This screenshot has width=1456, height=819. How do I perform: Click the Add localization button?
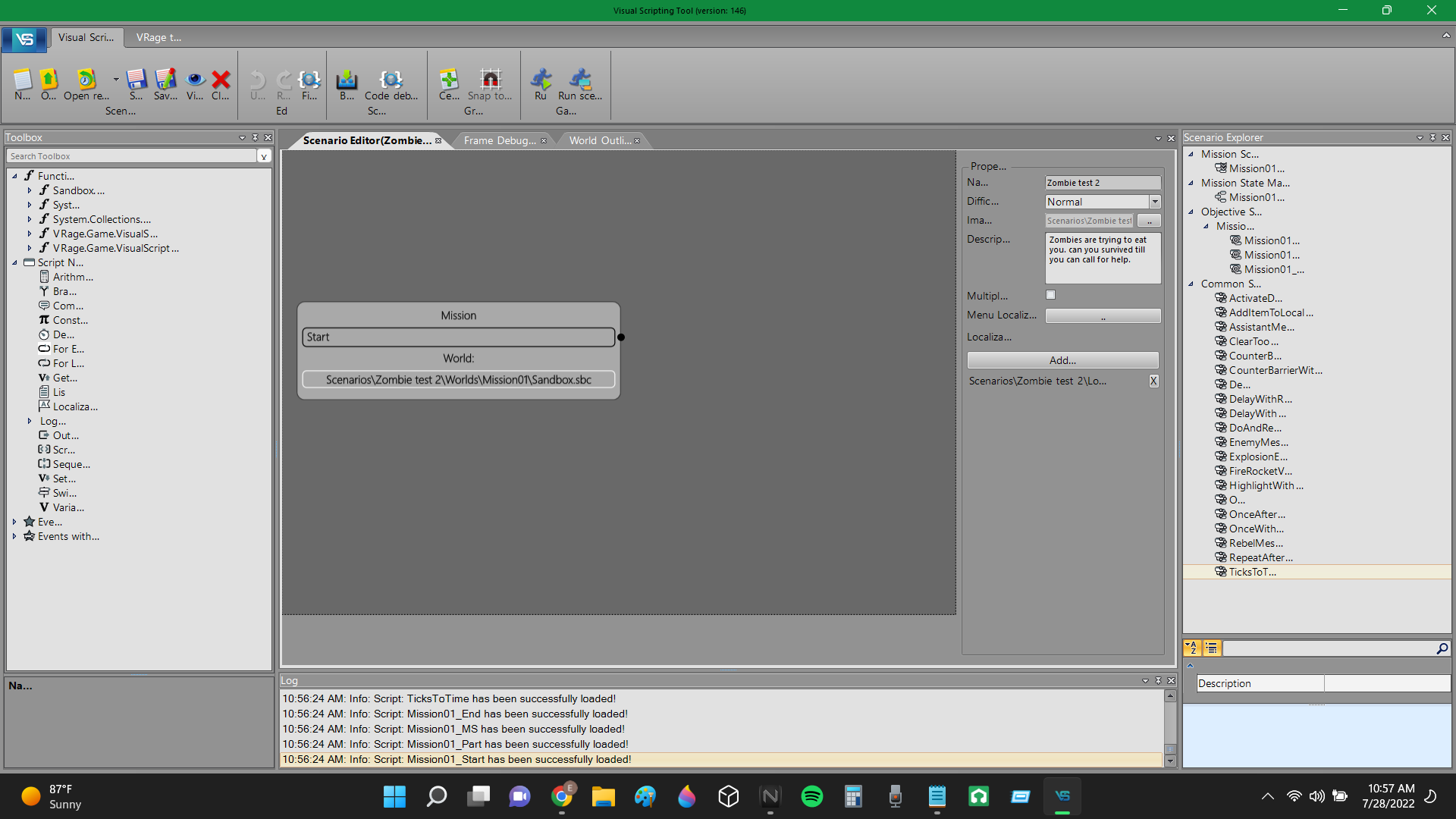[x=1062, y=360]
